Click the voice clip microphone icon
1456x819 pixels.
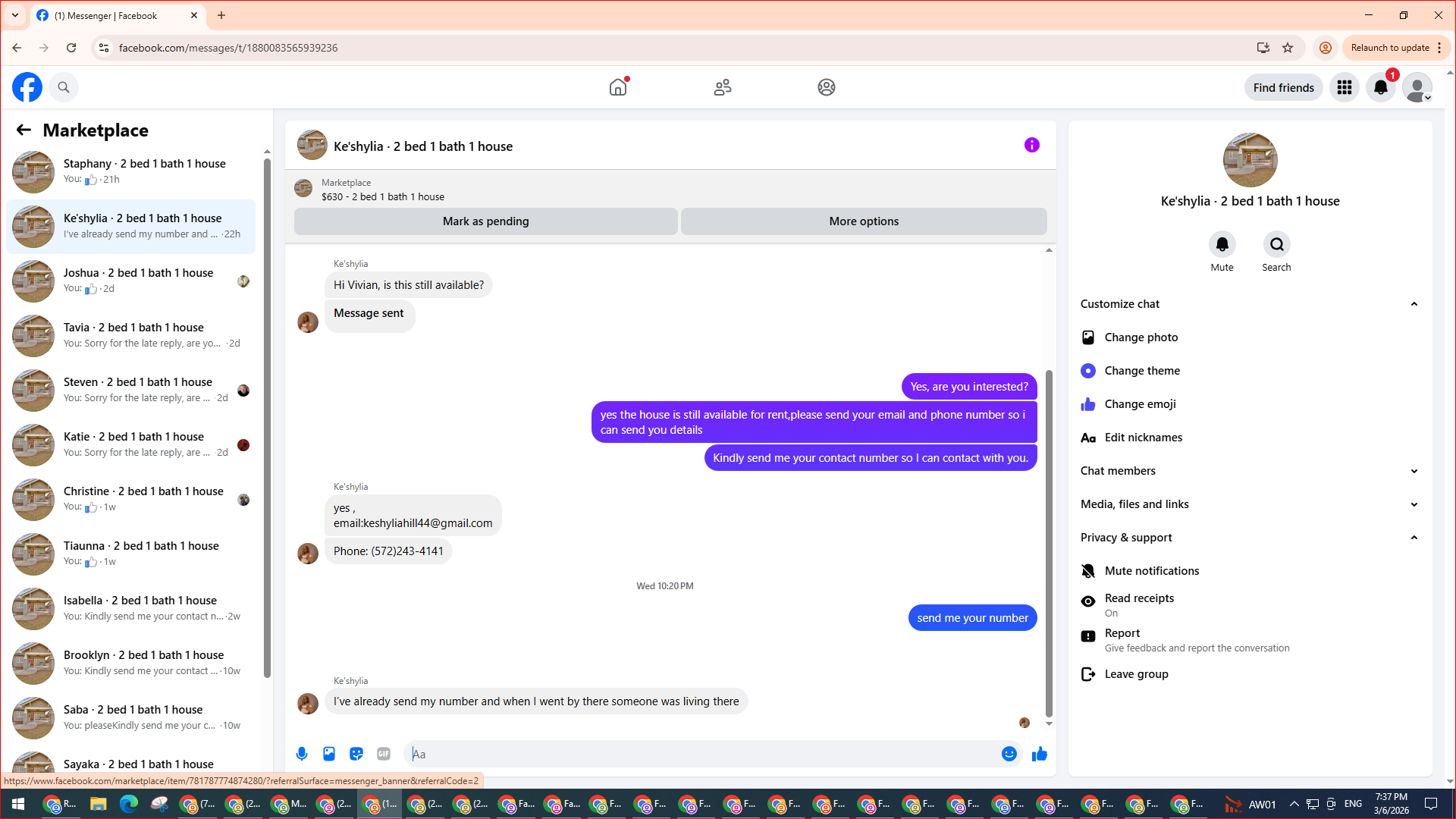coord(302,754)
